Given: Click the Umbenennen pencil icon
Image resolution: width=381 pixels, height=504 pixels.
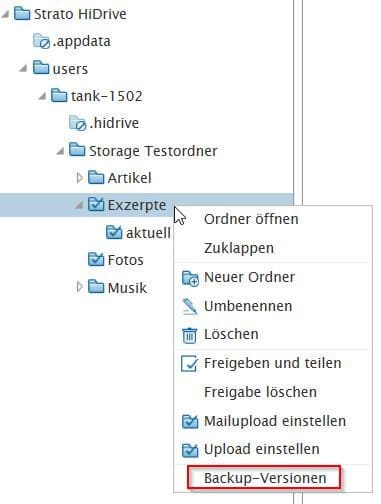Looking at the screenshot, I should pos(190,307).
